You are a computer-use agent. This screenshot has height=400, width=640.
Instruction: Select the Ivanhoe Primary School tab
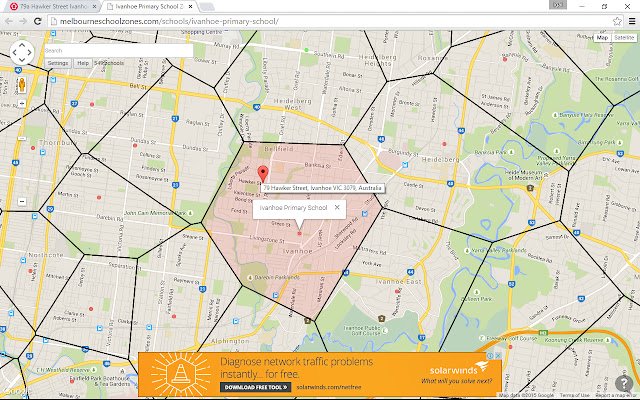(149, 7)
